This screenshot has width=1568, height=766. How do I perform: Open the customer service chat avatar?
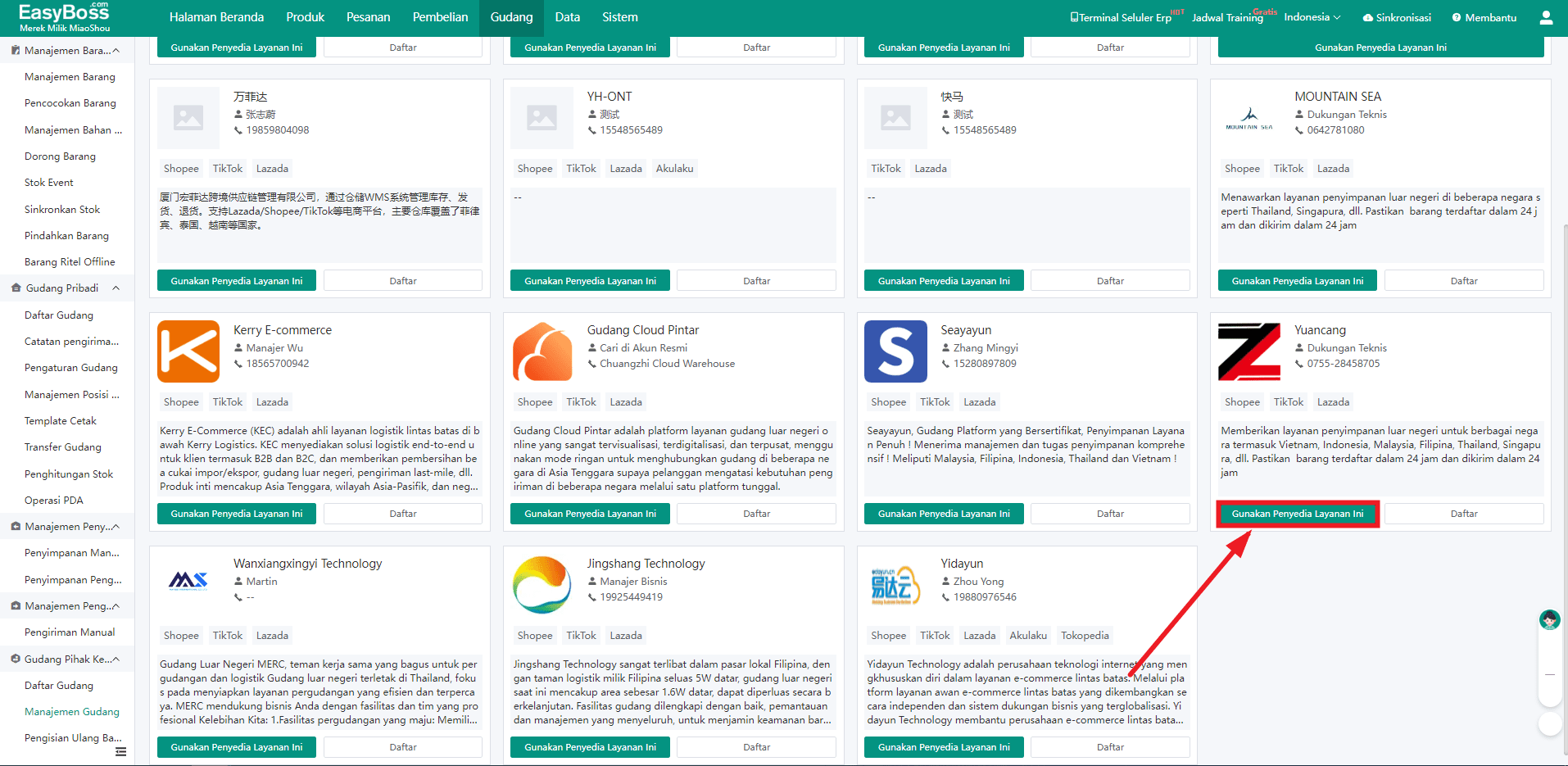point(1549,620)
